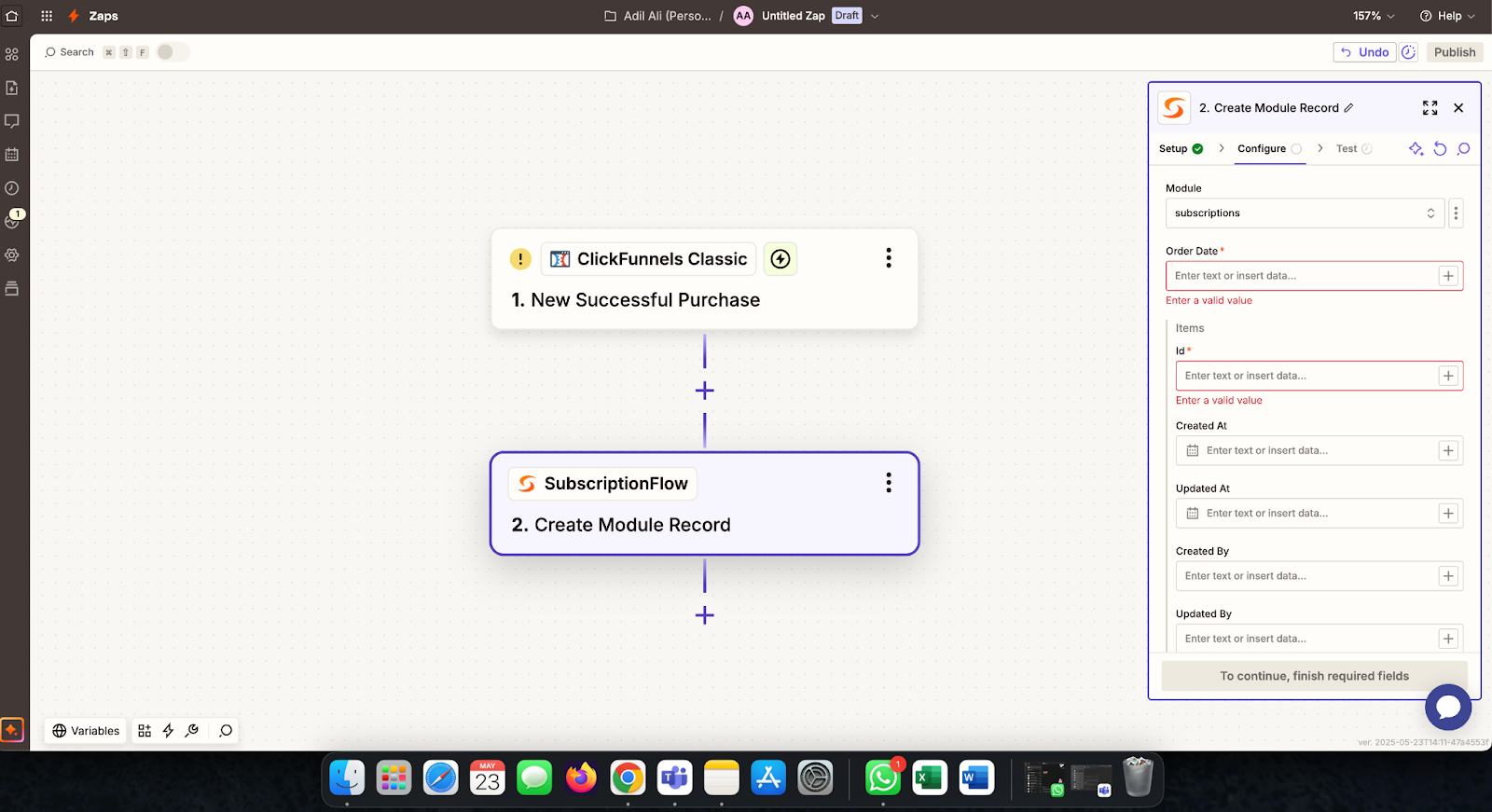This screenshot has height=812, width=1492.
Task: Click the Undo button
Action: coord(1364,52)
